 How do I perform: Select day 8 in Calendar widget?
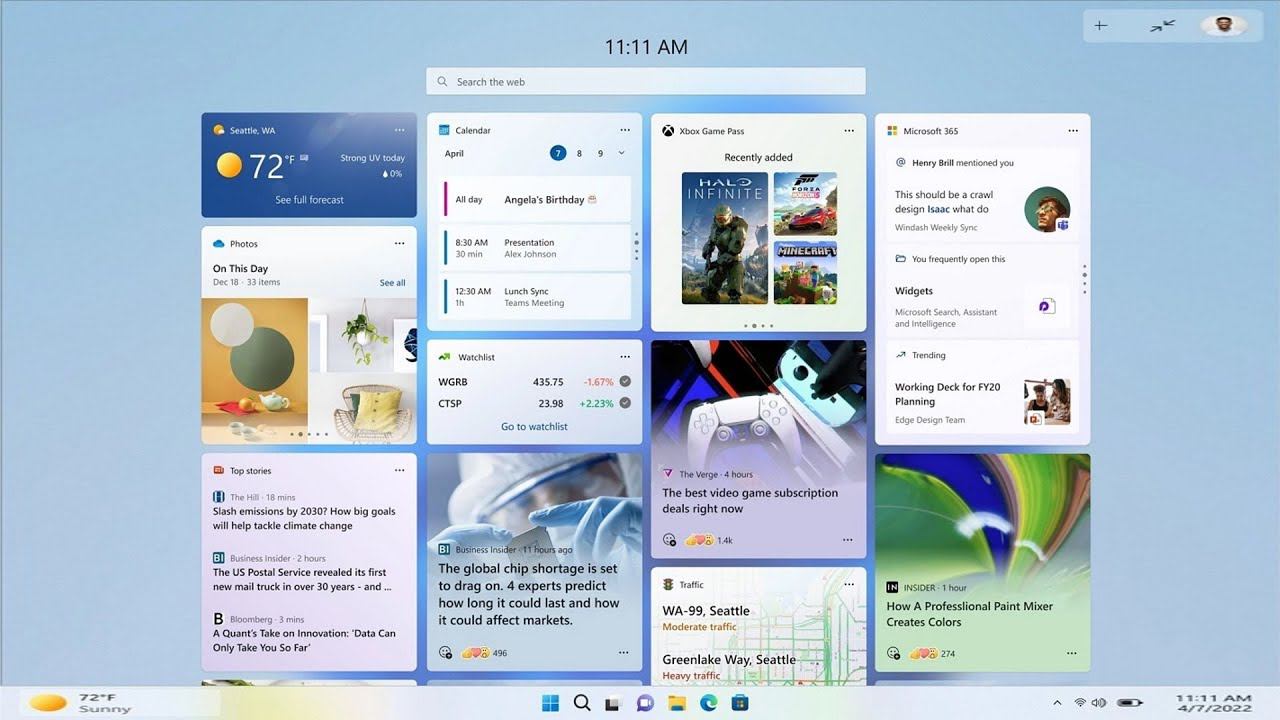579,153
